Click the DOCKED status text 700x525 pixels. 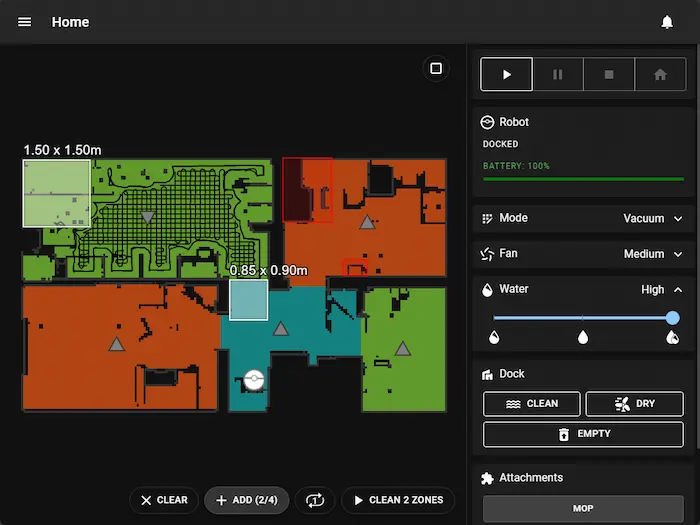(500, 144)
